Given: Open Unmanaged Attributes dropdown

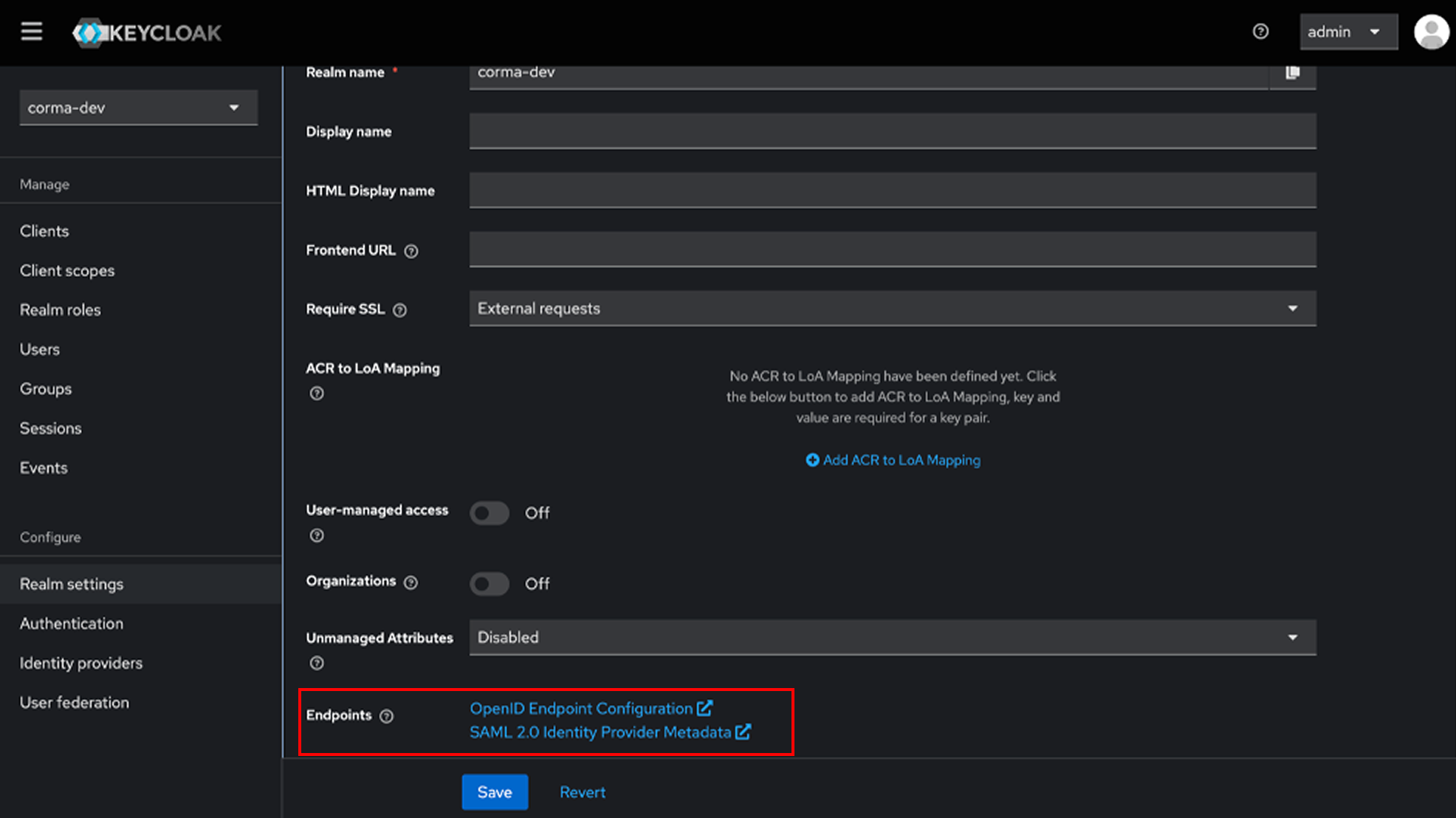Looking at the screenshot, I should point(893,637).
